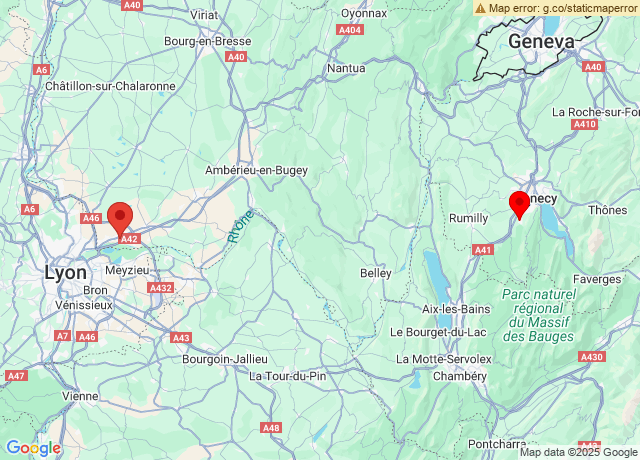Click the A42 highway shield

[x=129, y=239]
